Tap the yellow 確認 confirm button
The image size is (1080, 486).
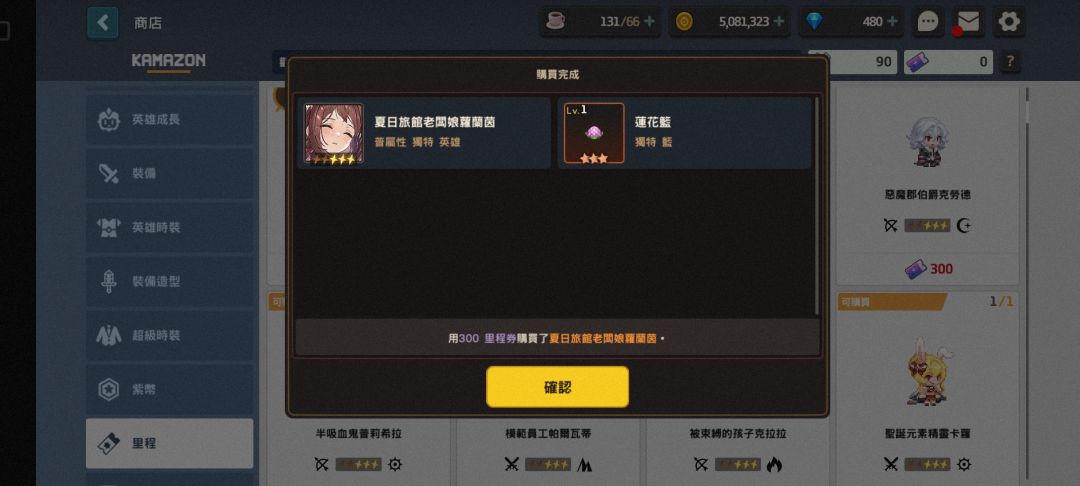pos(557,387)
